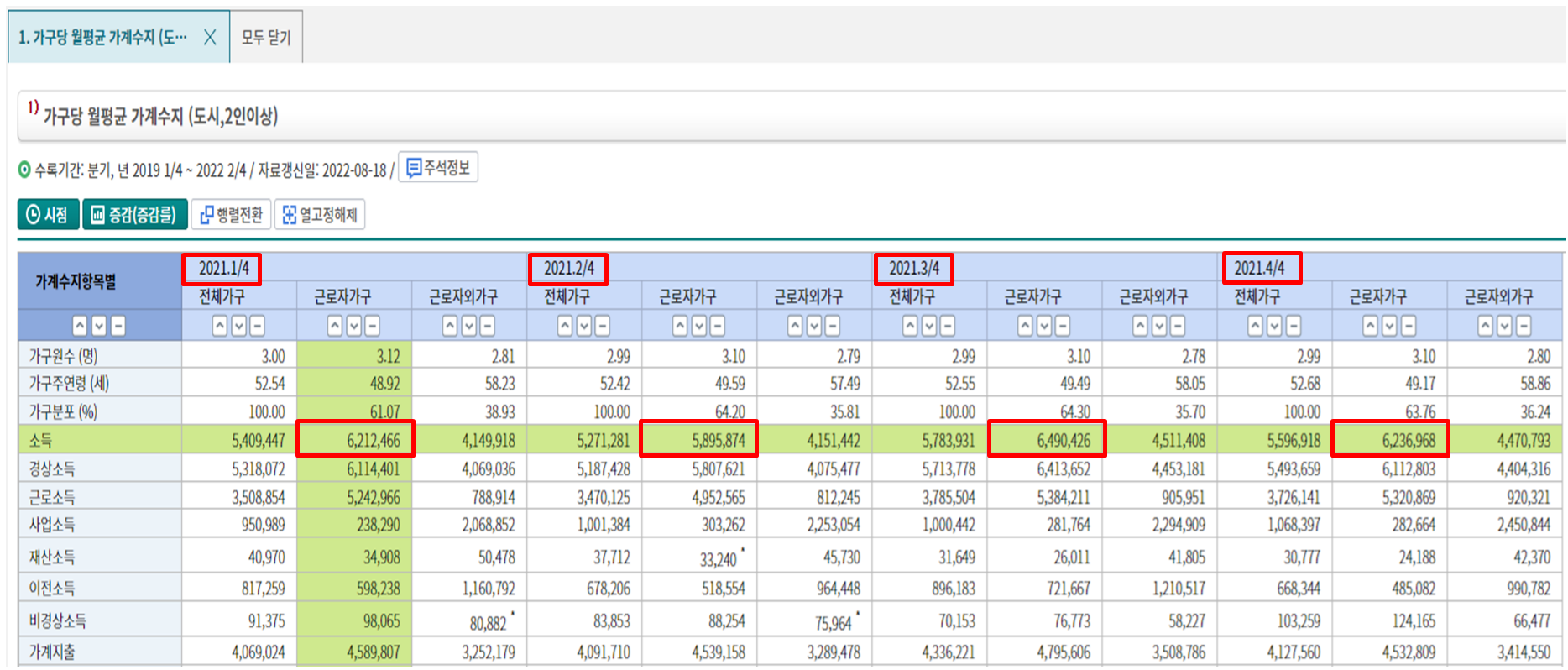Click the page title 가구당 월평균 가계수지 (도시,2인이상)

pyautogui.click(x=160, y=116)
